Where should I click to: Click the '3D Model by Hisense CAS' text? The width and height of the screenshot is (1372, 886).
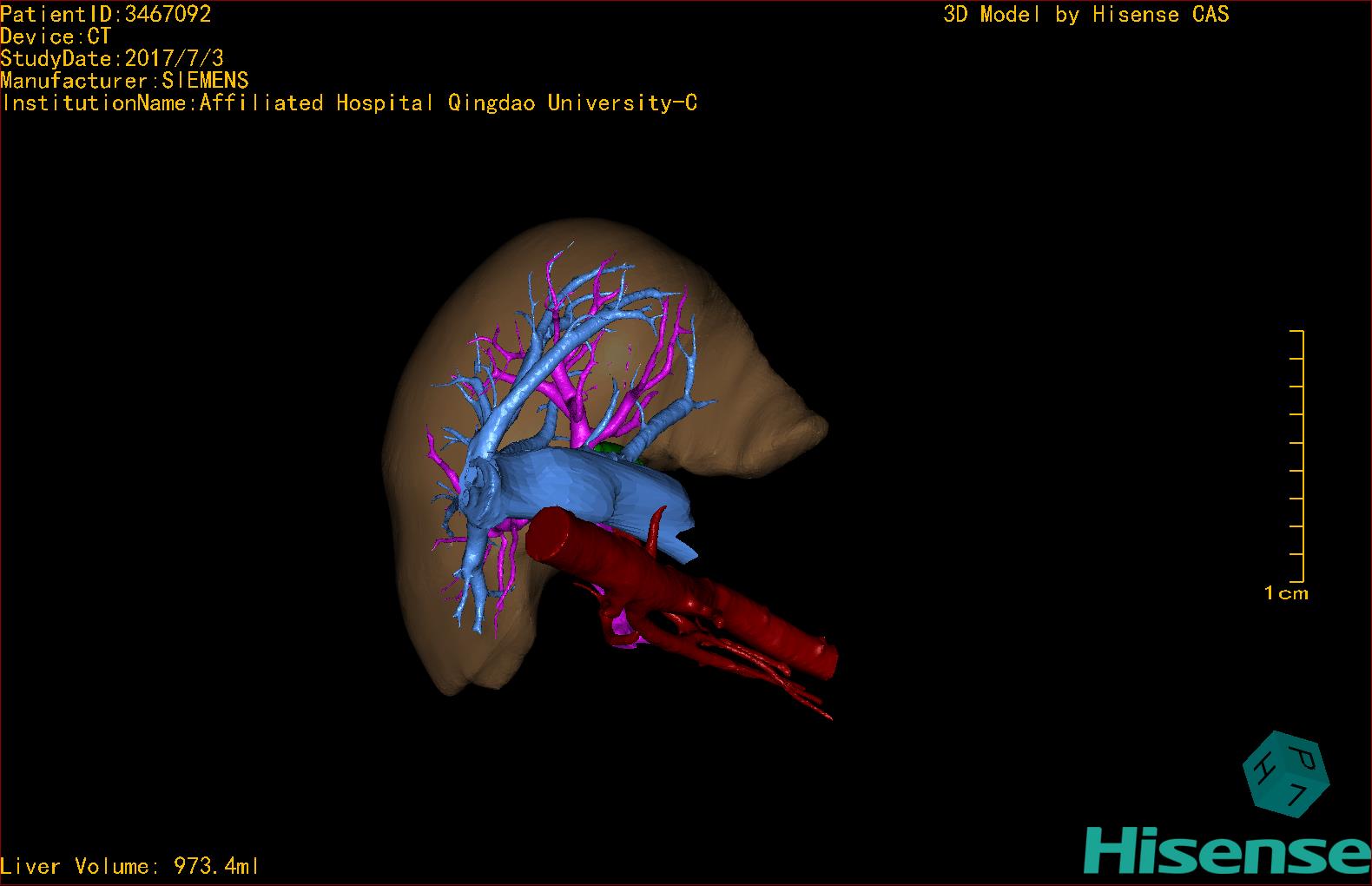[x=1086, y=14]
